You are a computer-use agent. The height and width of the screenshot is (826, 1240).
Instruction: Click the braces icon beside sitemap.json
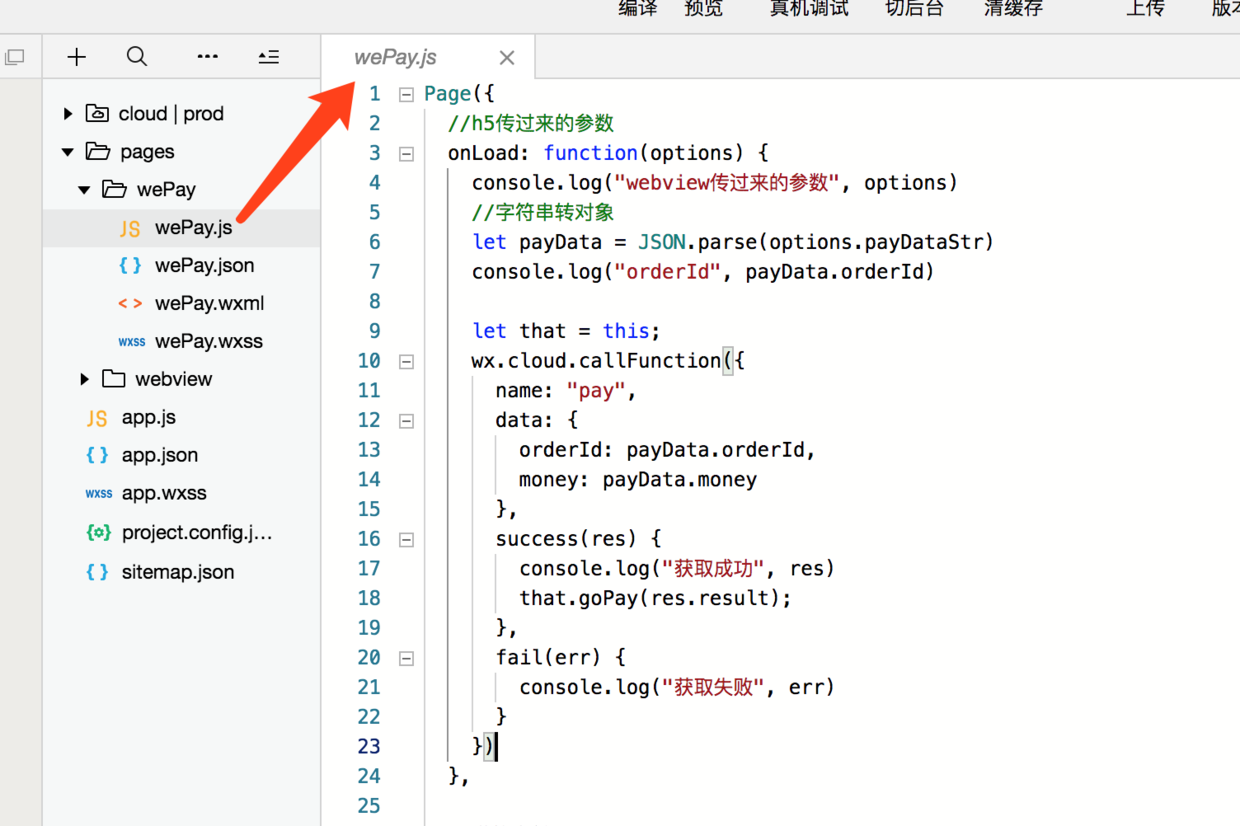pos(97,572)
